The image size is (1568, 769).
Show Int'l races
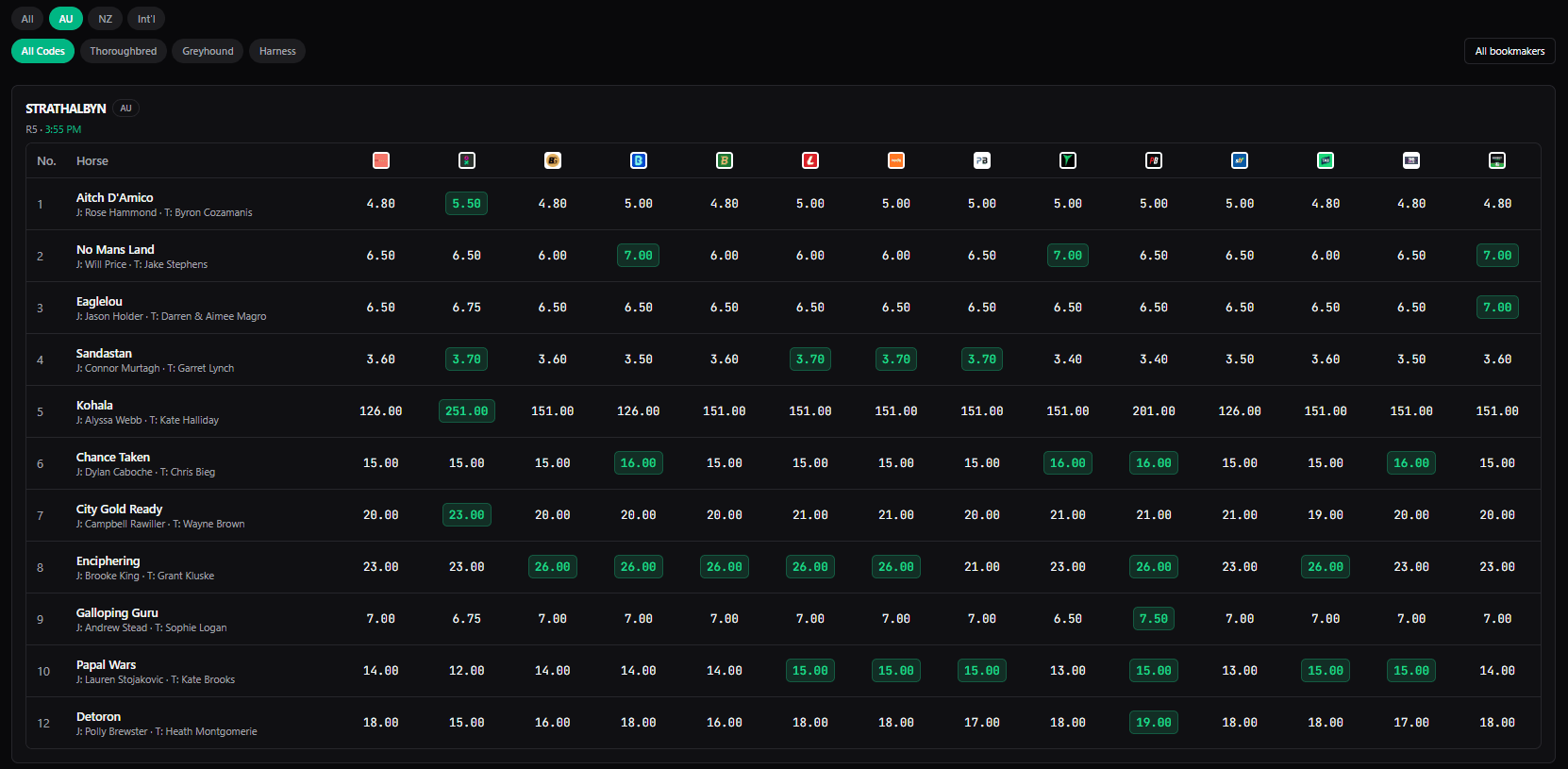click(146, 19)
